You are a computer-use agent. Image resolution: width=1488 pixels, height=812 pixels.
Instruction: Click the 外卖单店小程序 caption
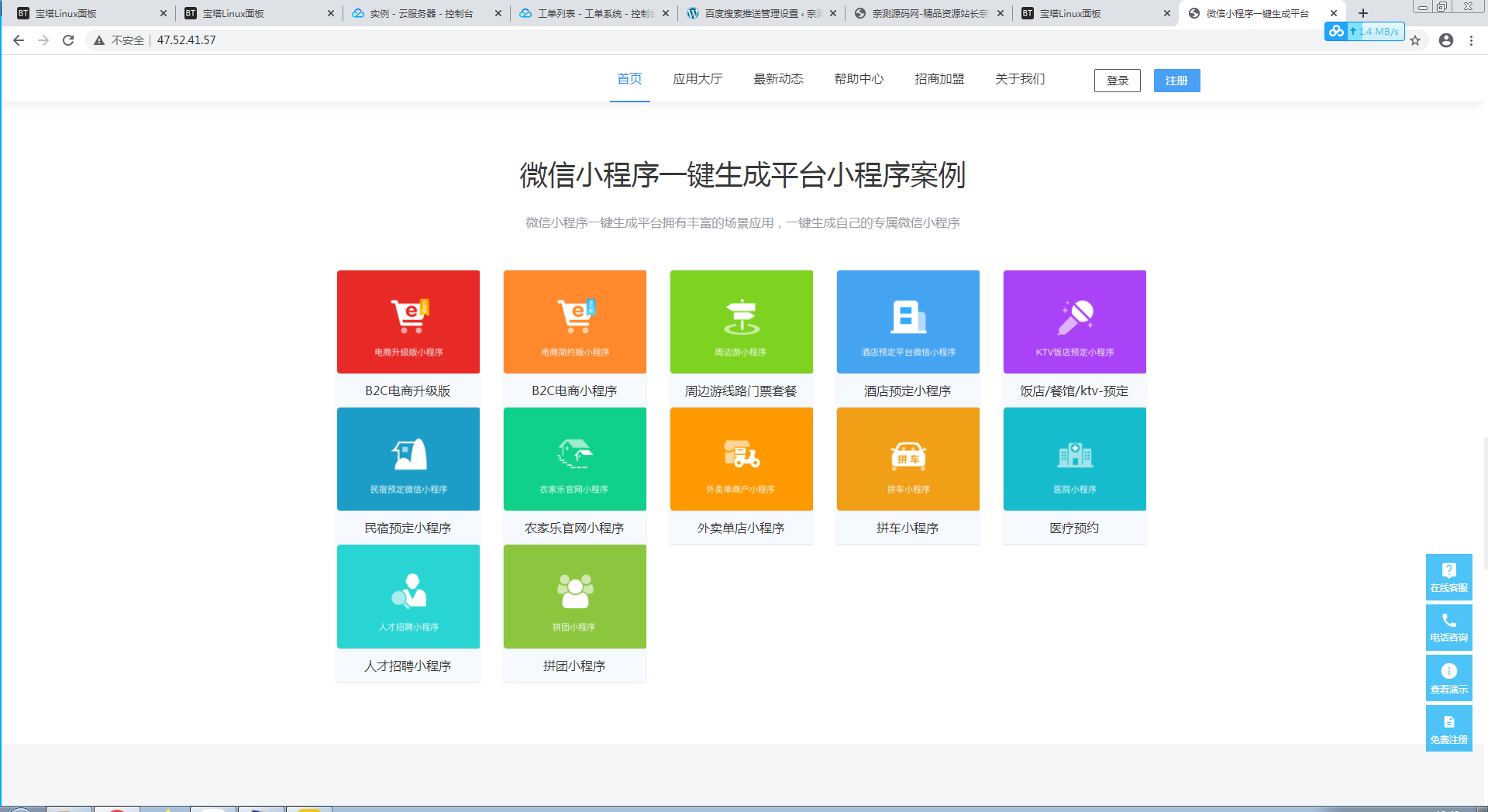tap(741, 528)
